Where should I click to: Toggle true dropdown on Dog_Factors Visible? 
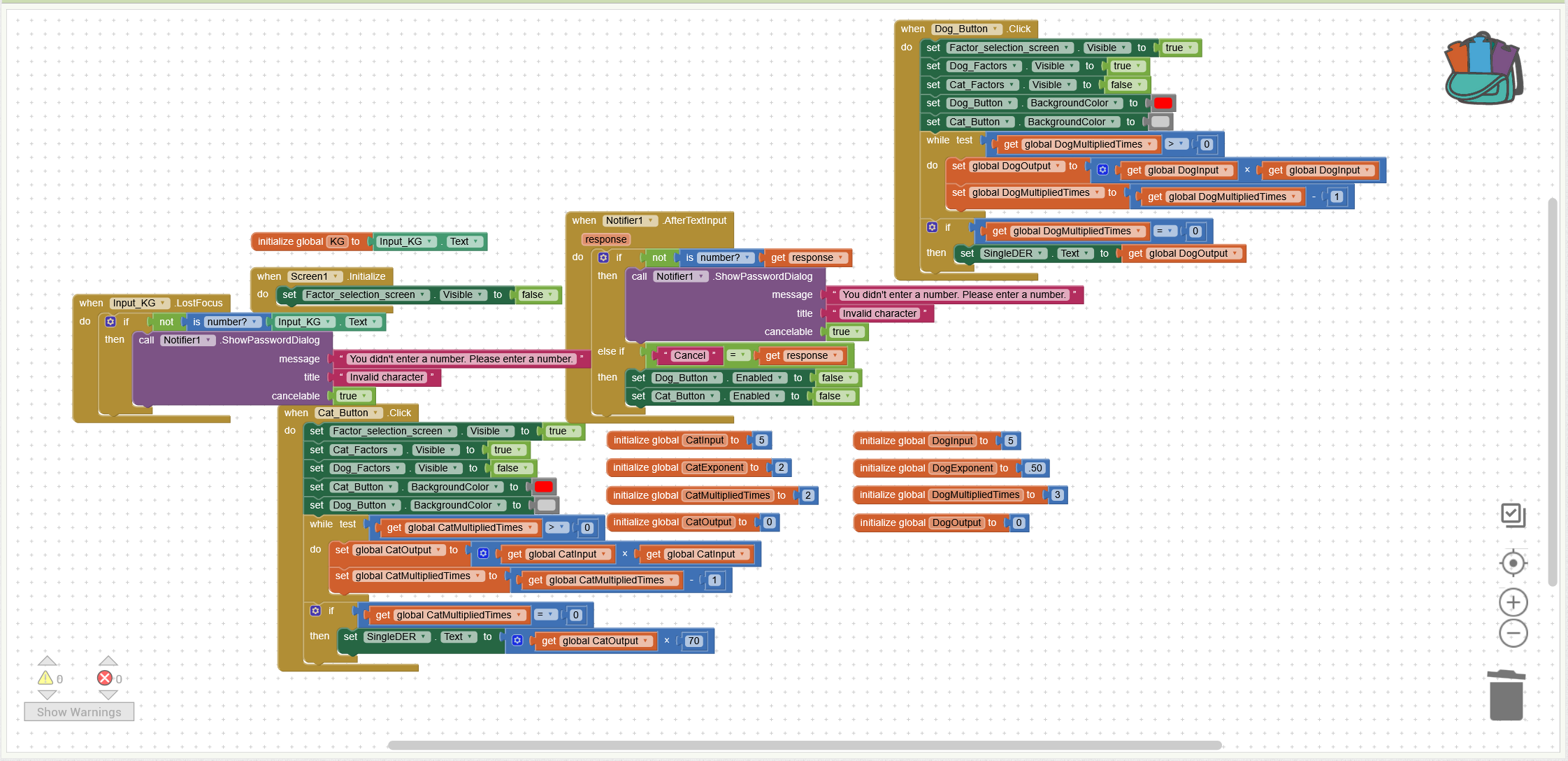click(1127, 66)
